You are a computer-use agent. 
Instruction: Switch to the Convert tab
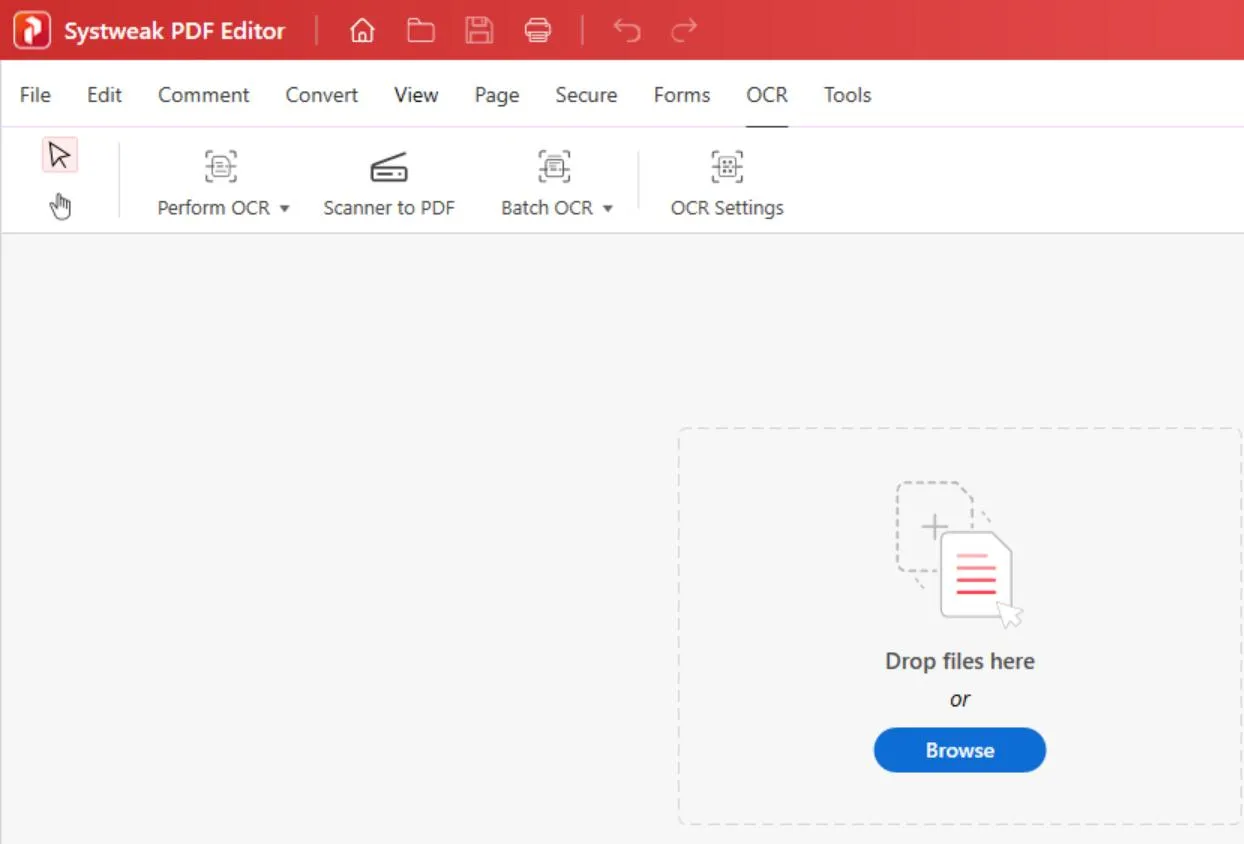pyautogui.click(x=321, y=95)
